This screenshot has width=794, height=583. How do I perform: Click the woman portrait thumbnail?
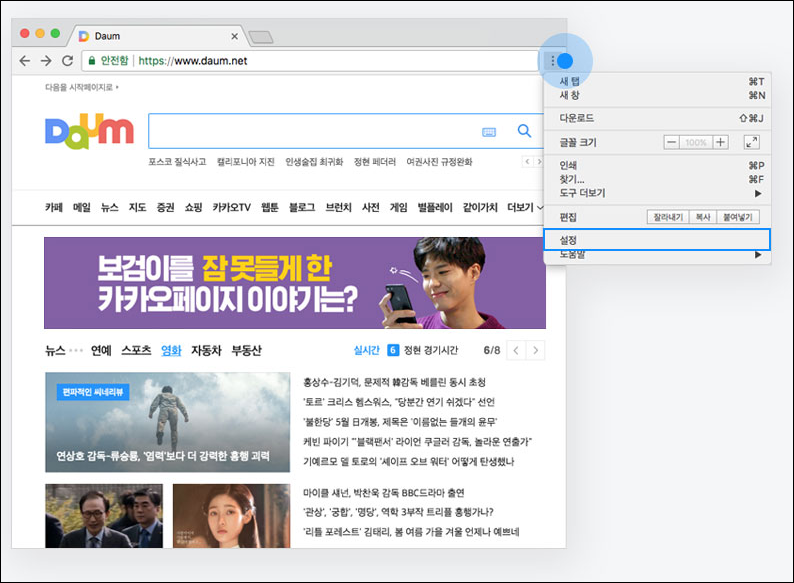[x=231, y=516]
